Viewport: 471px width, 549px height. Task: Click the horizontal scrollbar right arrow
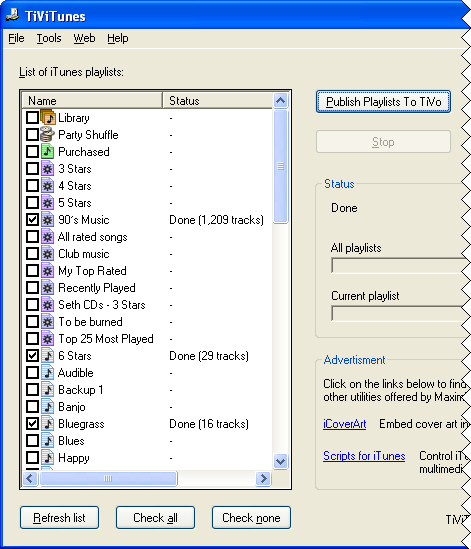pyautogui.click(x=263, y=478)
